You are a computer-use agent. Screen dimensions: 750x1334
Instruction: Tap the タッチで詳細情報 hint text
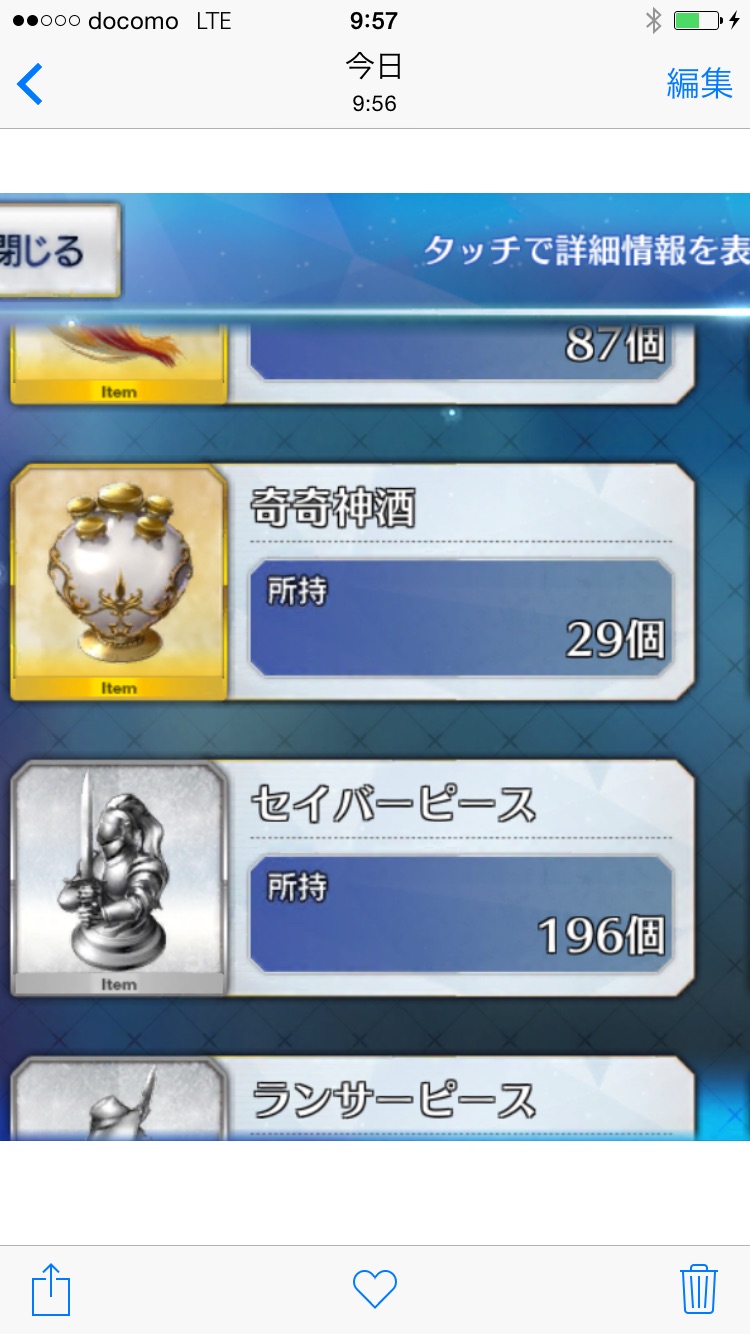587,250
